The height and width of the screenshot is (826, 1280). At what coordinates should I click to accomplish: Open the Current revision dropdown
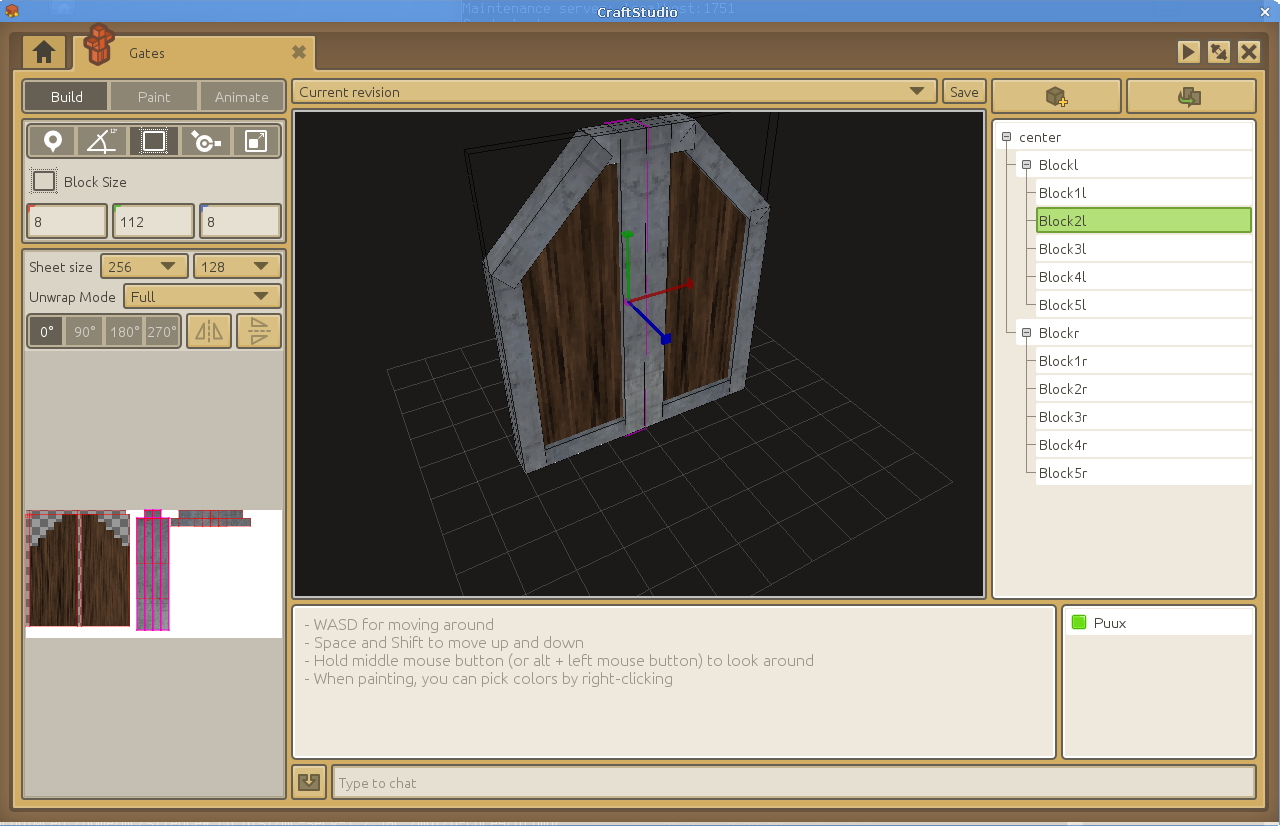pos(614,92)
